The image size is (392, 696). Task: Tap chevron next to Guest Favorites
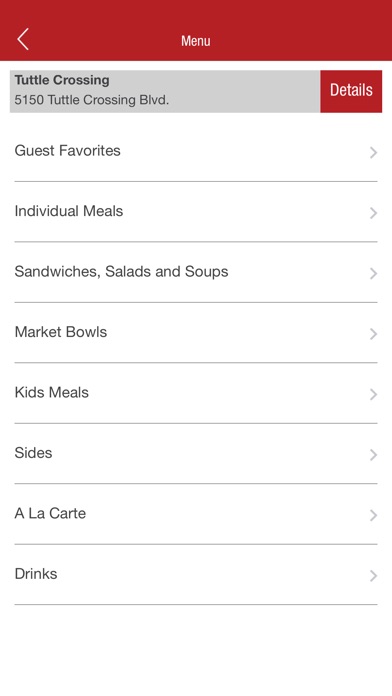coord(373,153)
